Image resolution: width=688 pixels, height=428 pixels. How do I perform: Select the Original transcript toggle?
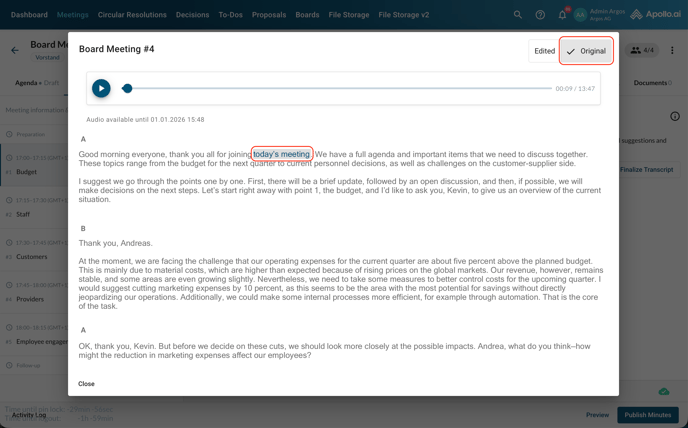(586, 51)
